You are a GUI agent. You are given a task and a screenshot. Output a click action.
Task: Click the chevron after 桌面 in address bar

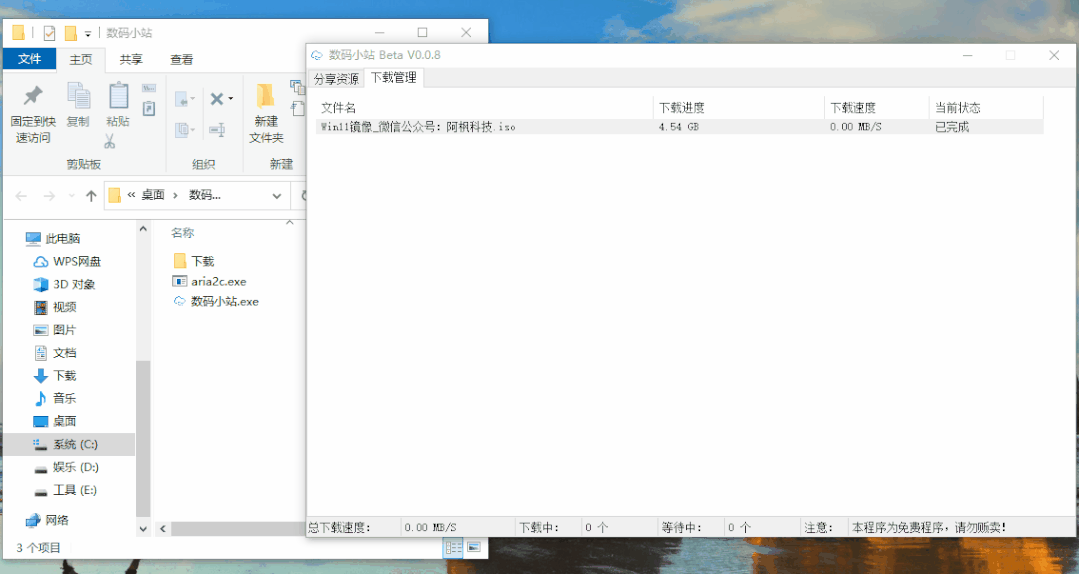pyautogui.click(x=175, y=195)
